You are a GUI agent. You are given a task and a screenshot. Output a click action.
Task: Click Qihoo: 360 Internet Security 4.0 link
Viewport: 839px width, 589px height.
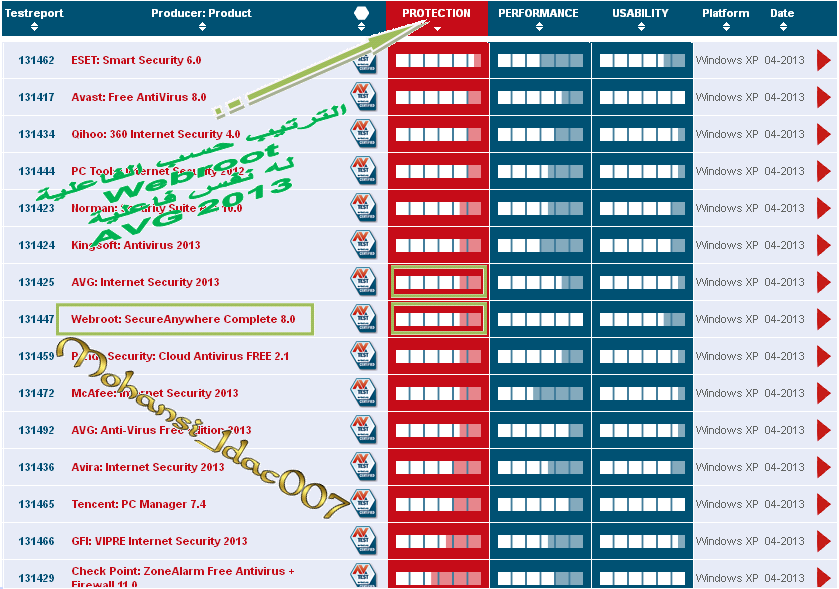pyautogui.click(x=156, y=134)
